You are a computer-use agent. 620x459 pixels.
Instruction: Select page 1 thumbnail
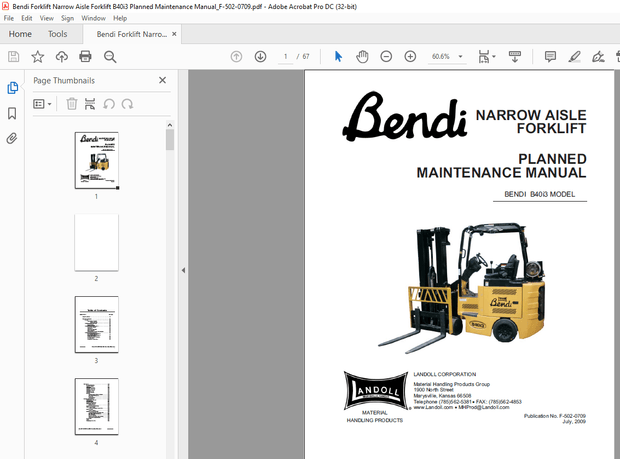coord(96,160)
